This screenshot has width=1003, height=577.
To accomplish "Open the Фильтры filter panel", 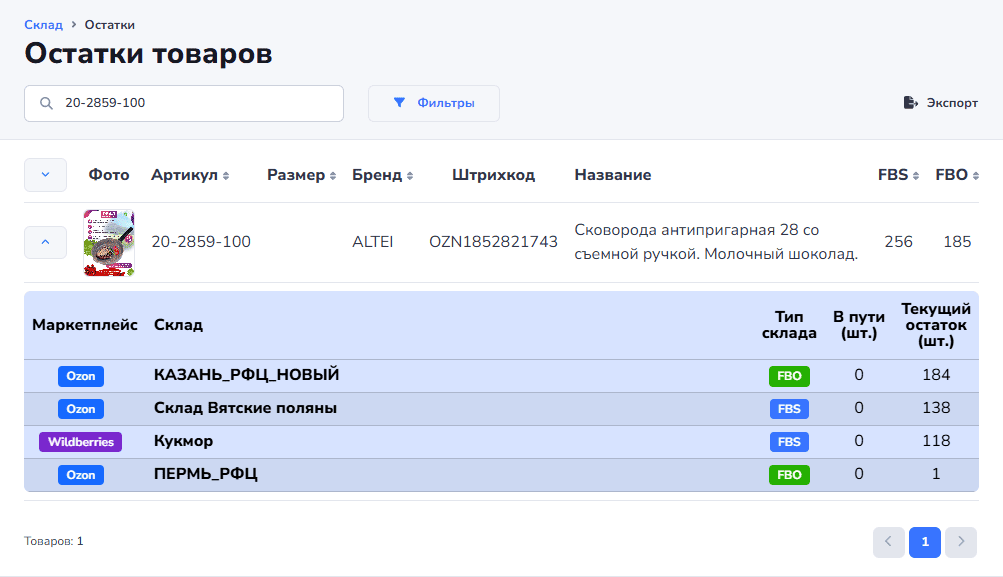I will point(434,103).
